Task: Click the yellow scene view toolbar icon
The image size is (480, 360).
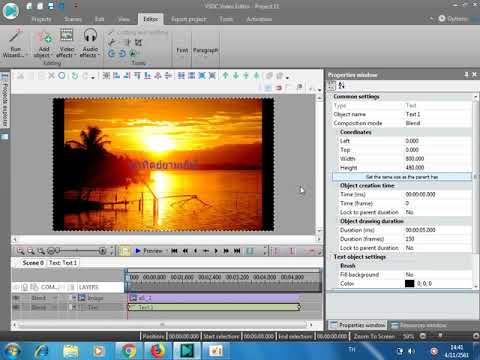Action: coord(124,251)
